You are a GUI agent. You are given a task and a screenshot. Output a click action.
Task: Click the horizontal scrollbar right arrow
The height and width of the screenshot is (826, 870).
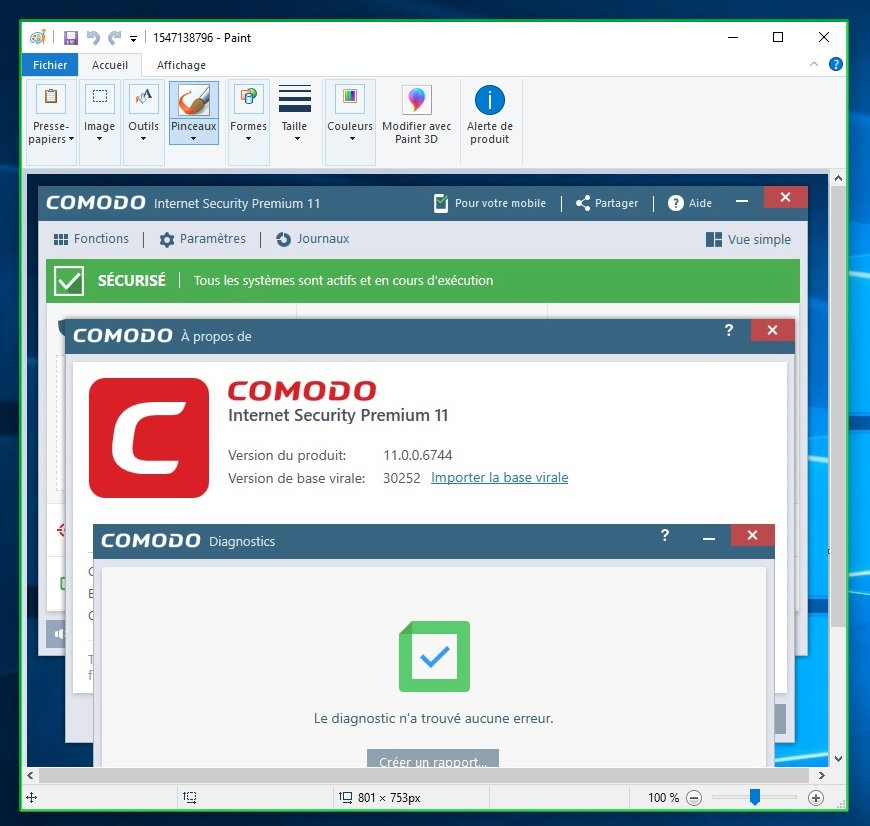822,775
